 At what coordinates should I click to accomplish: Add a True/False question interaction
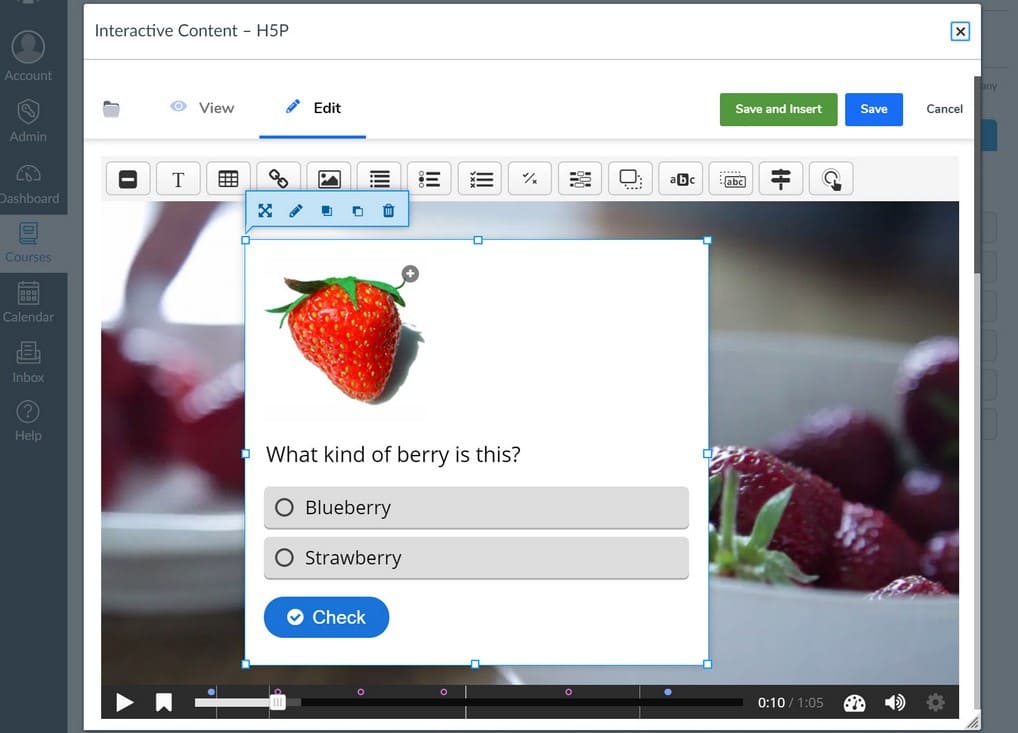(x=530, y=179)
